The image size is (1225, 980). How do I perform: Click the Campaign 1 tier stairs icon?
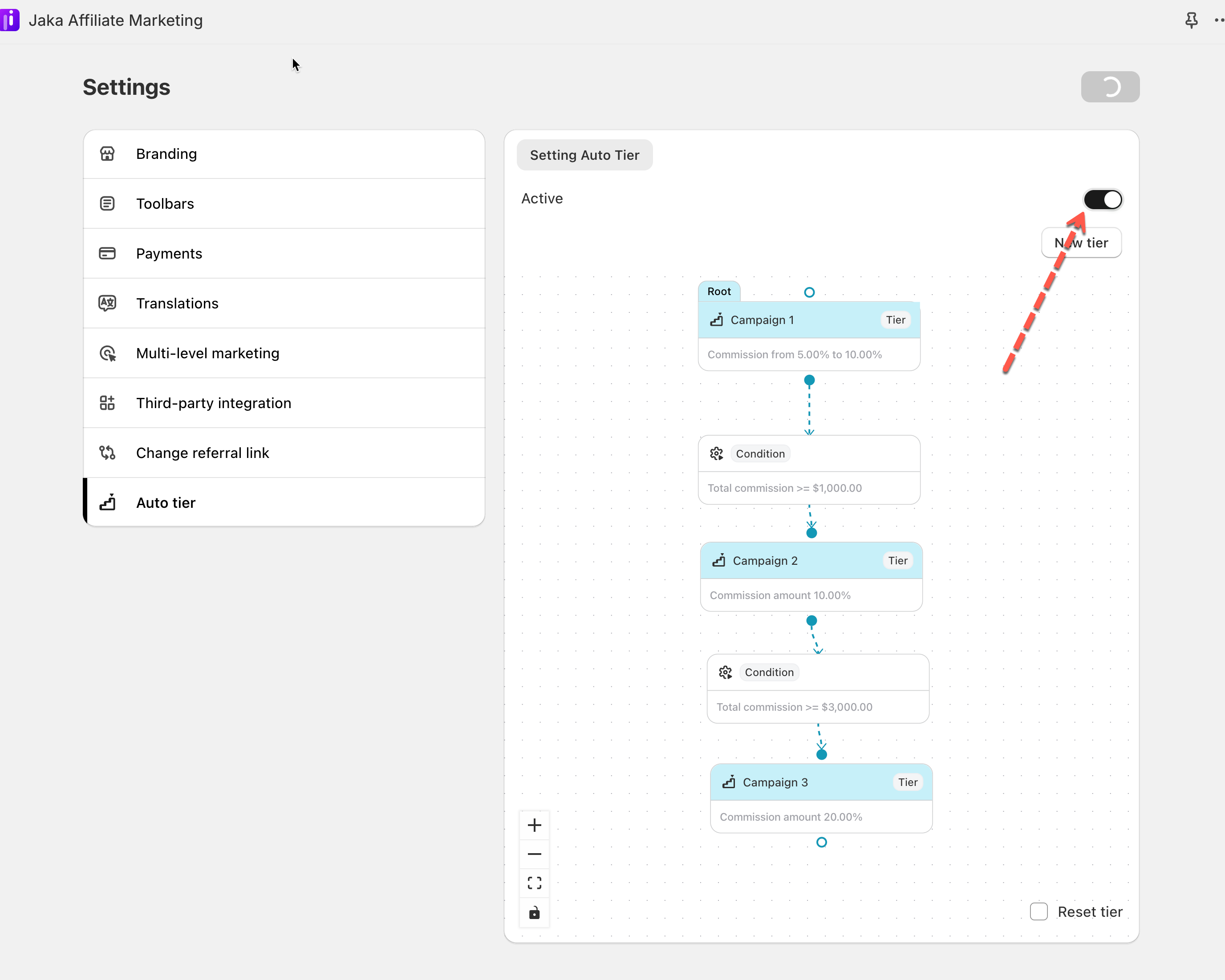tap(717, 320)
